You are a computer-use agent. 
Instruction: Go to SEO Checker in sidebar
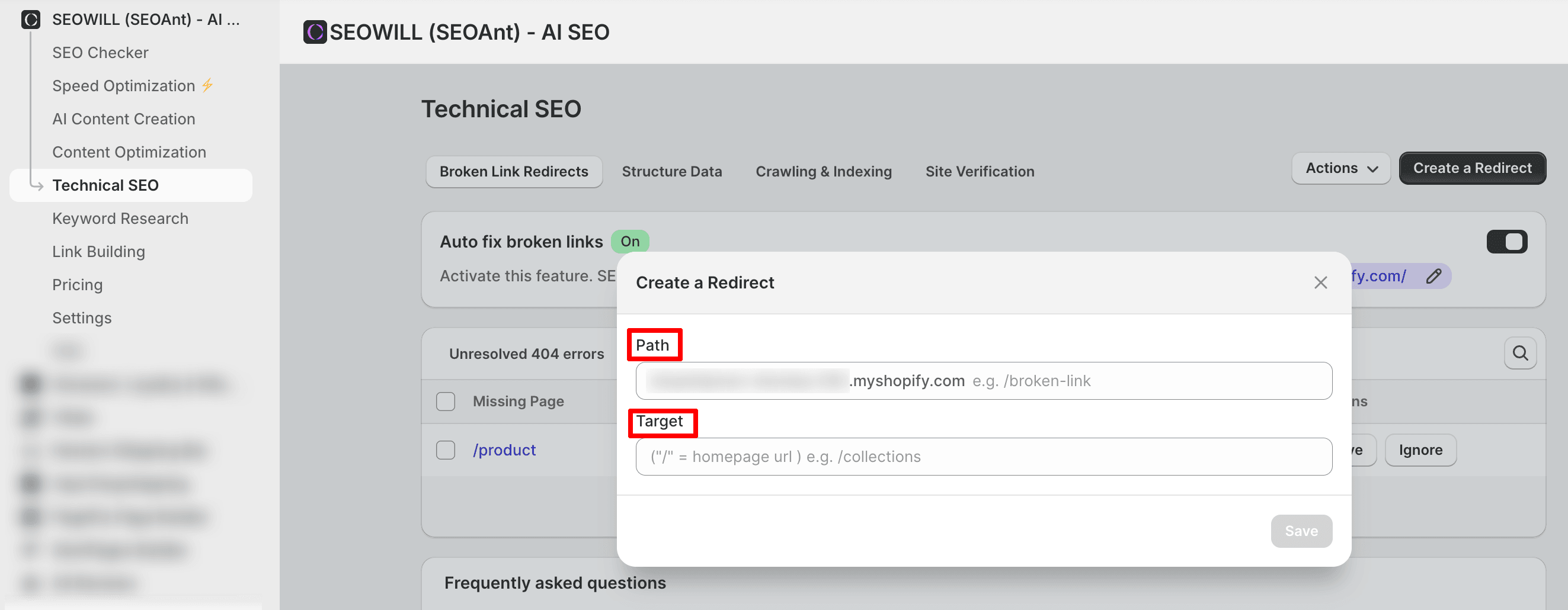[x=100, y=53]
